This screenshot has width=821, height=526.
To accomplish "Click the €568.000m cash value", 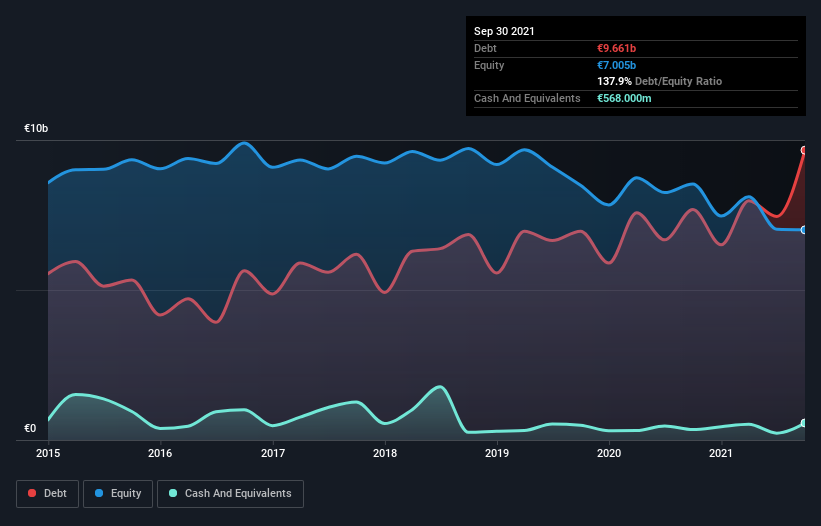I will pos(624,98).
